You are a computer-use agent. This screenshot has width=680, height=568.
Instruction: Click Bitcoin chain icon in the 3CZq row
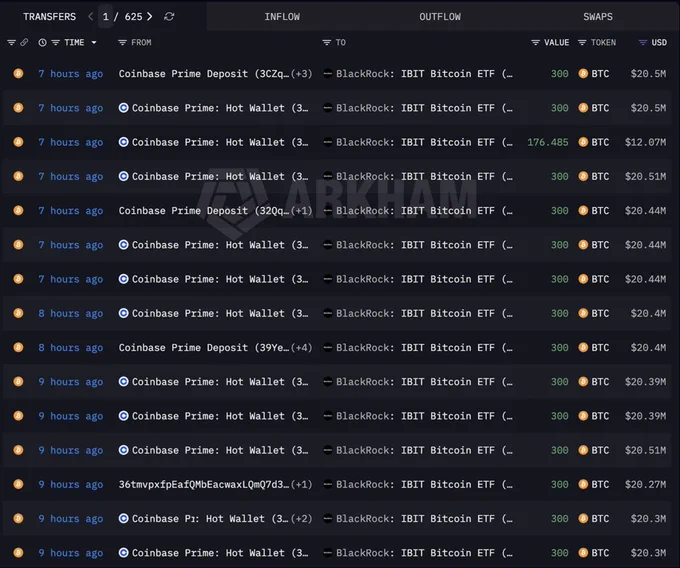coord(18,74)
